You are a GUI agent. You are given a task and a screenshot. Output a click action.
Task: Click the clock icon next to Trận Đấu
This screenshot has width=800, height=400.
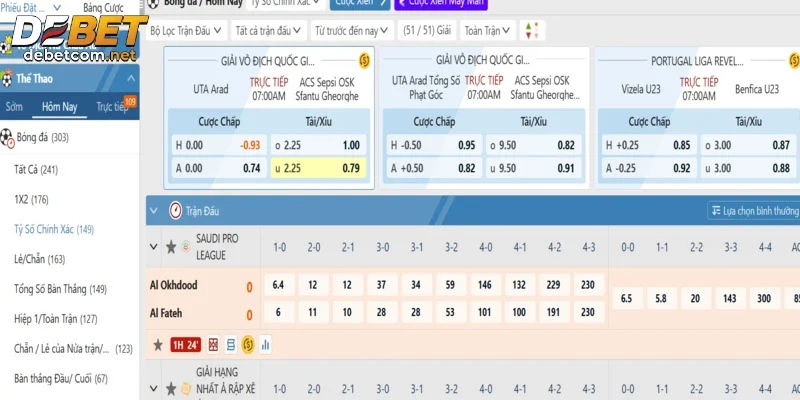point(175,211)
